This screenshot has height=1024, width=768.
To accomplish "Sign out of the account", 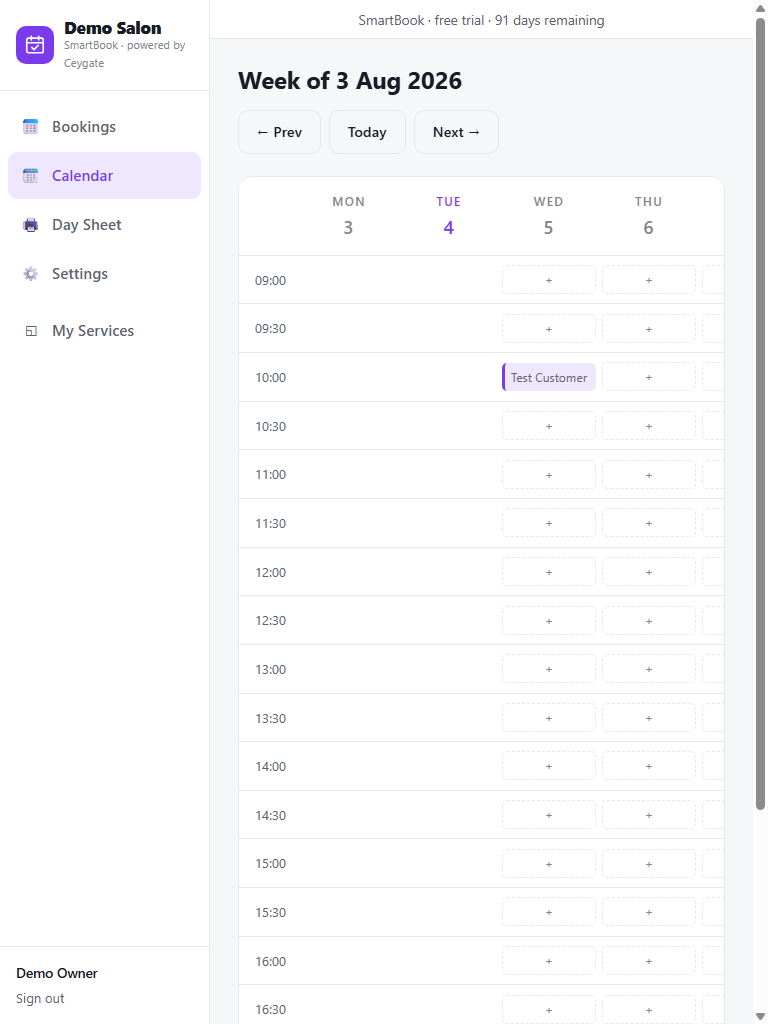I will point(40,999).
